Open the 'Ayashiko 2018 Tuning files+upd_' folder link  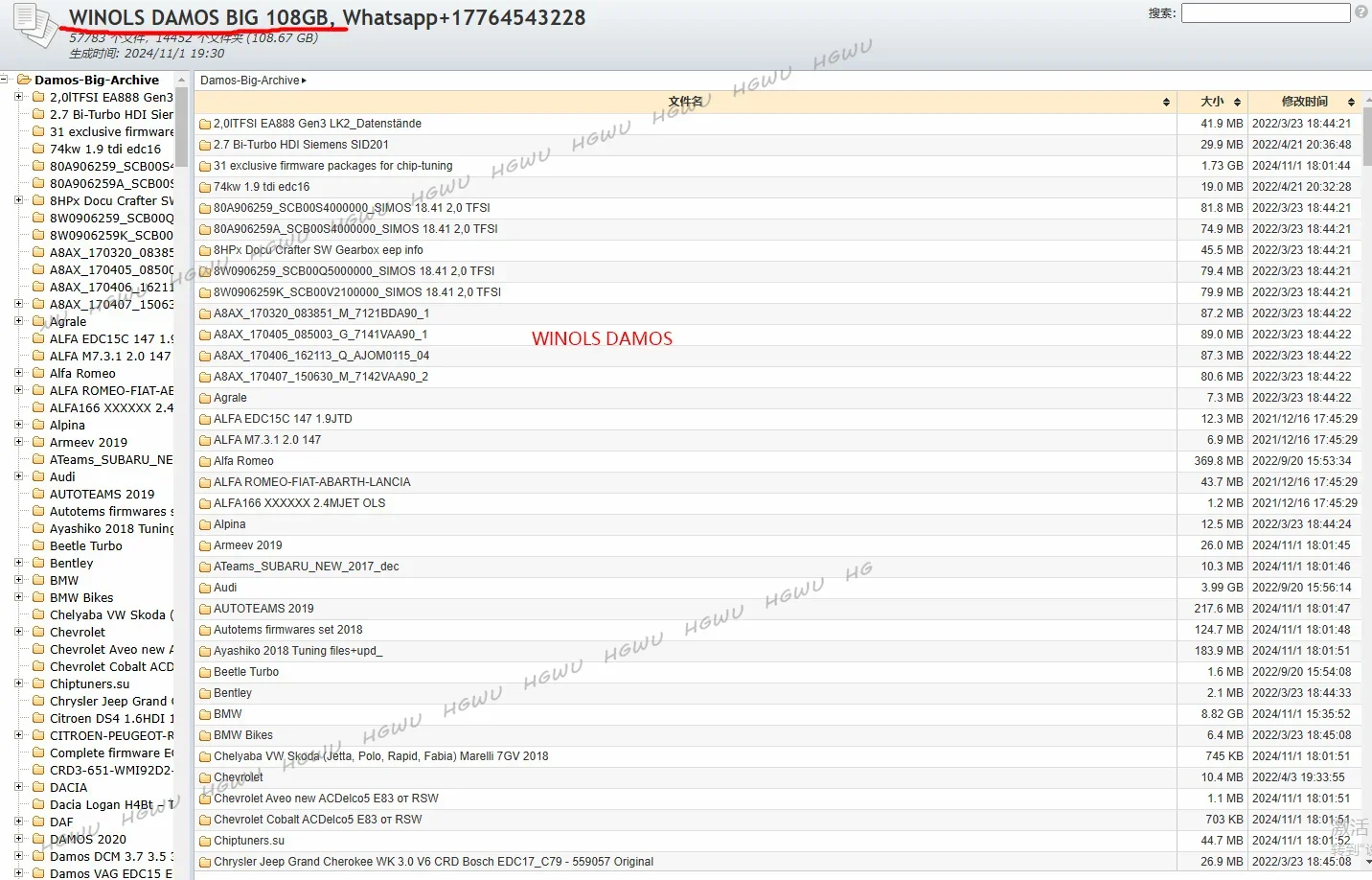(x=298, y=651)
